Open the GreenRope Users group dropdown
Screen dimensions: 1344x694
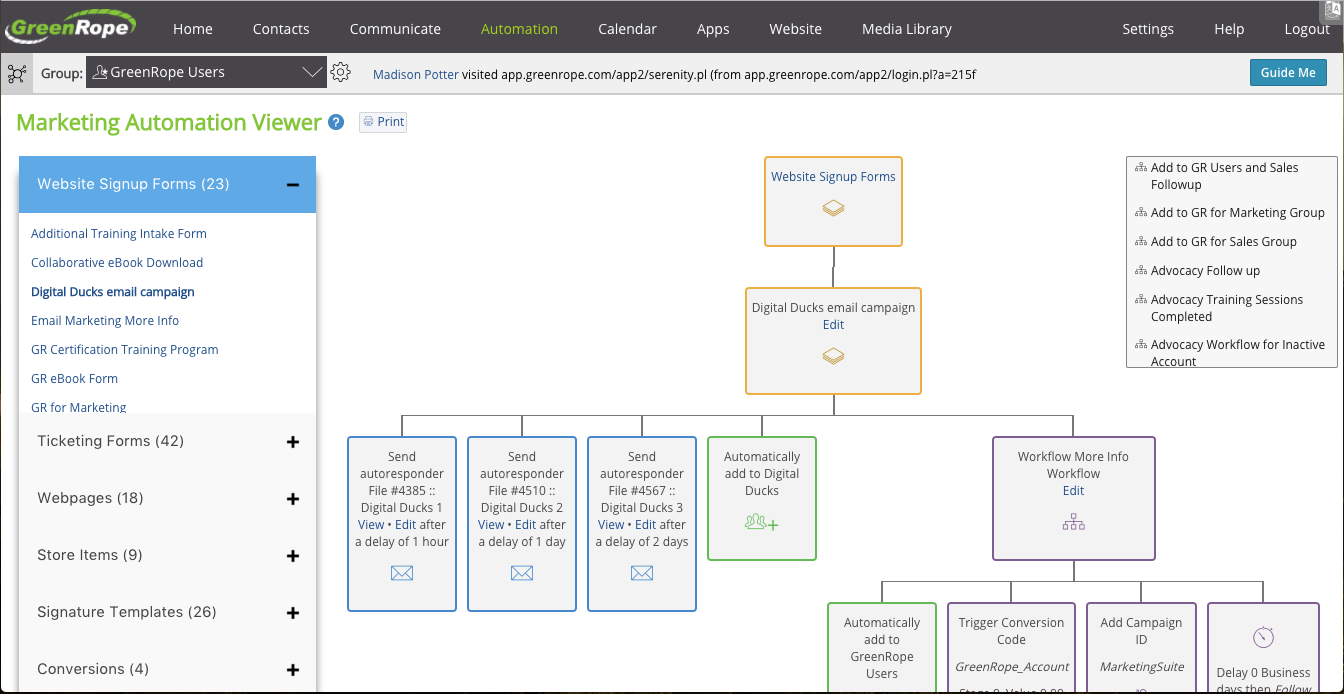tap(207, 72)
